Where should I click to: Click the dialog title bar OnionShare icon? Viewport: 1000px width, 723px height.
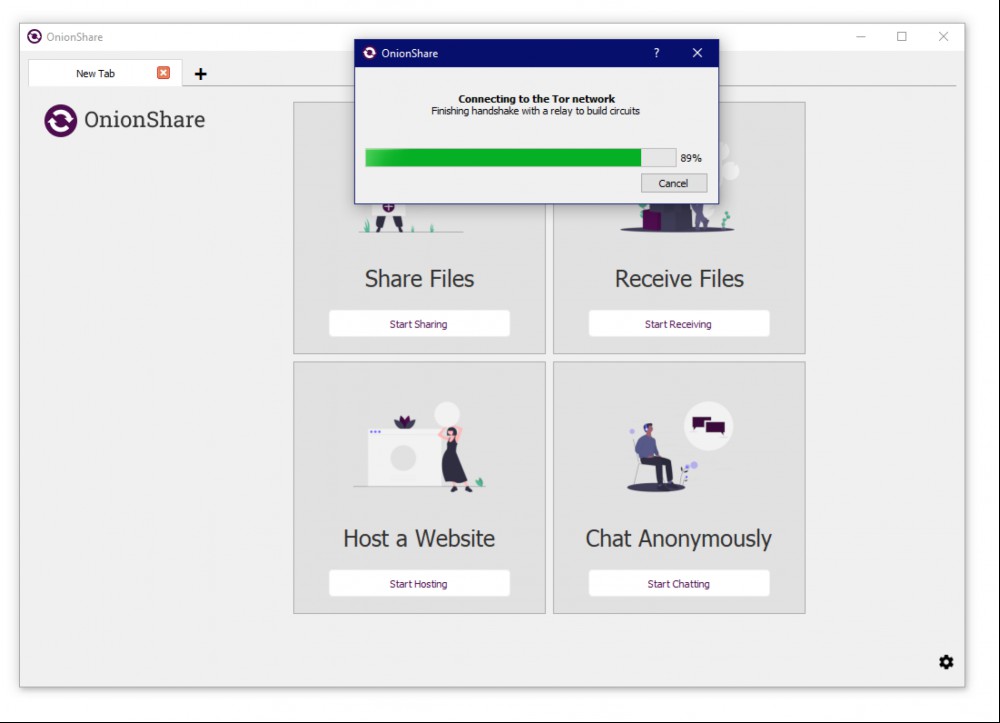pos(369,53)
